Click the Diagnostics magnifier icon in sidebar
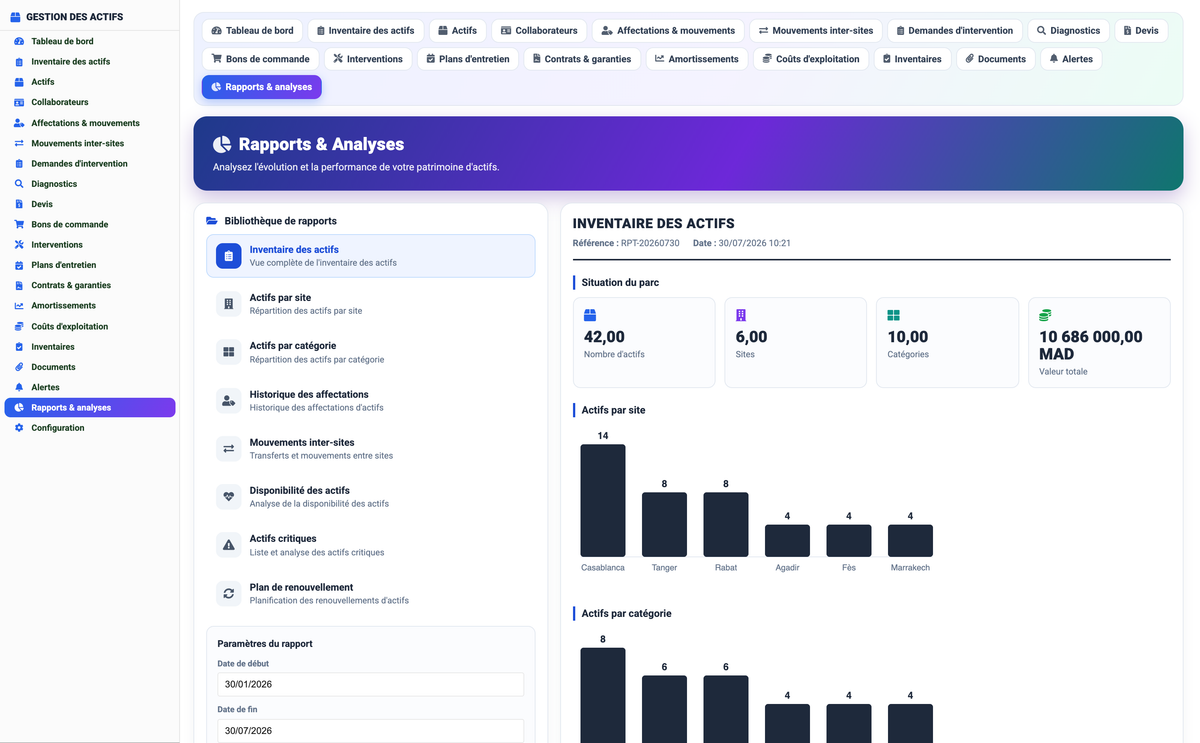 tap(19, 184)
